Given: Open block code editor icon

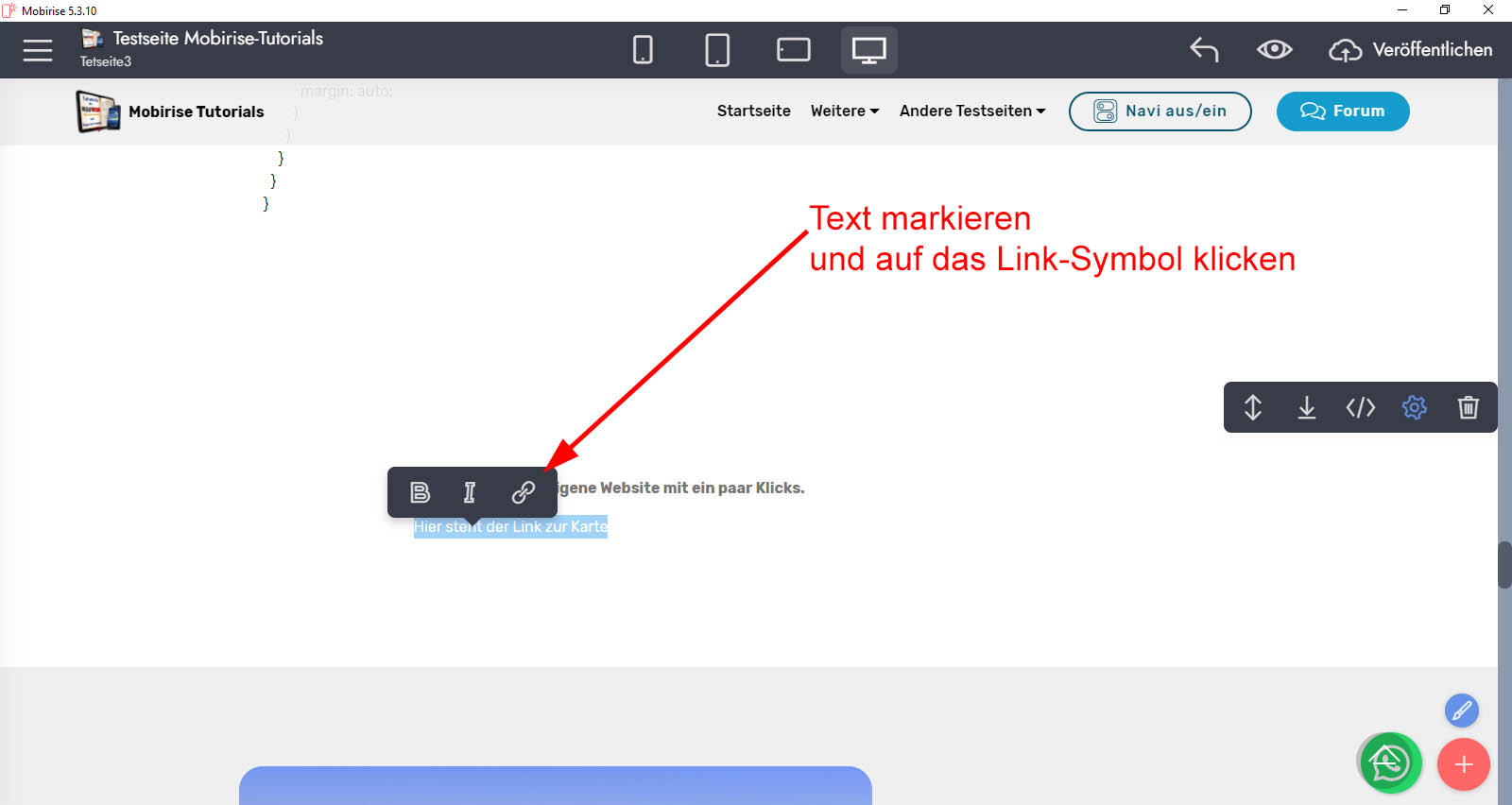Looking at the screenshot, I should (x=1360, y=407).
